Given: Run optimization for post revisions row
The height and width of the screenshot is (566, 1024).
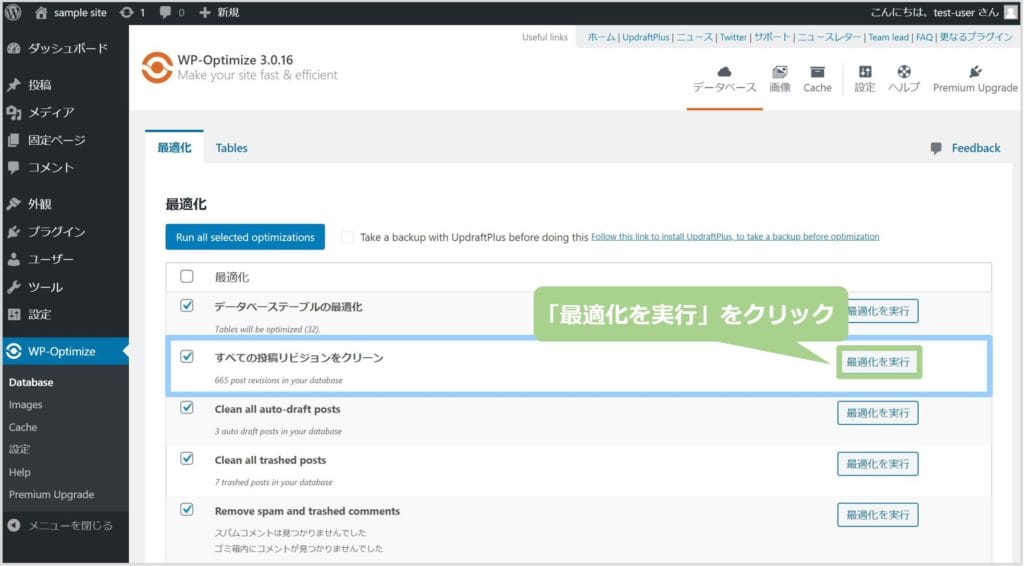Looking at the screenshot, I should 878,362.
